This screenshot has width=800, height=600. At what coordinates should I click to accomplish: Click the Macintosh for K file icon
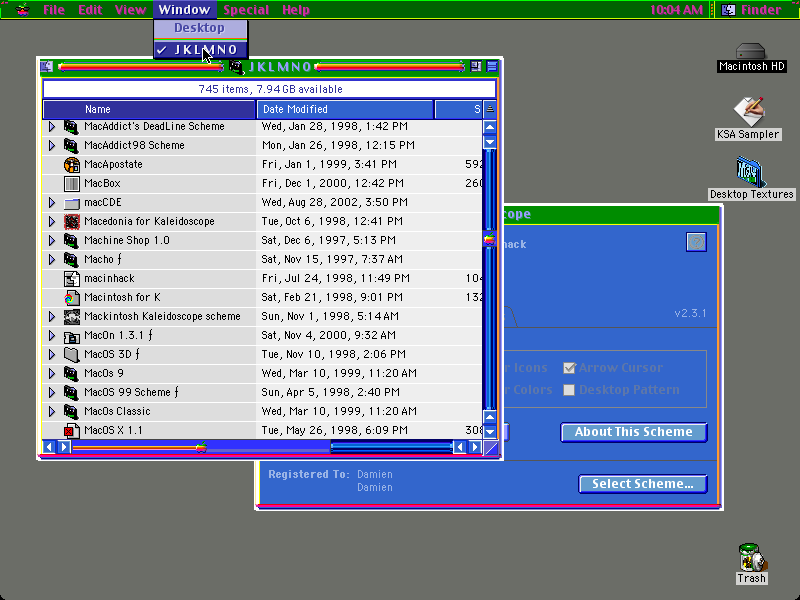(71, 297)
